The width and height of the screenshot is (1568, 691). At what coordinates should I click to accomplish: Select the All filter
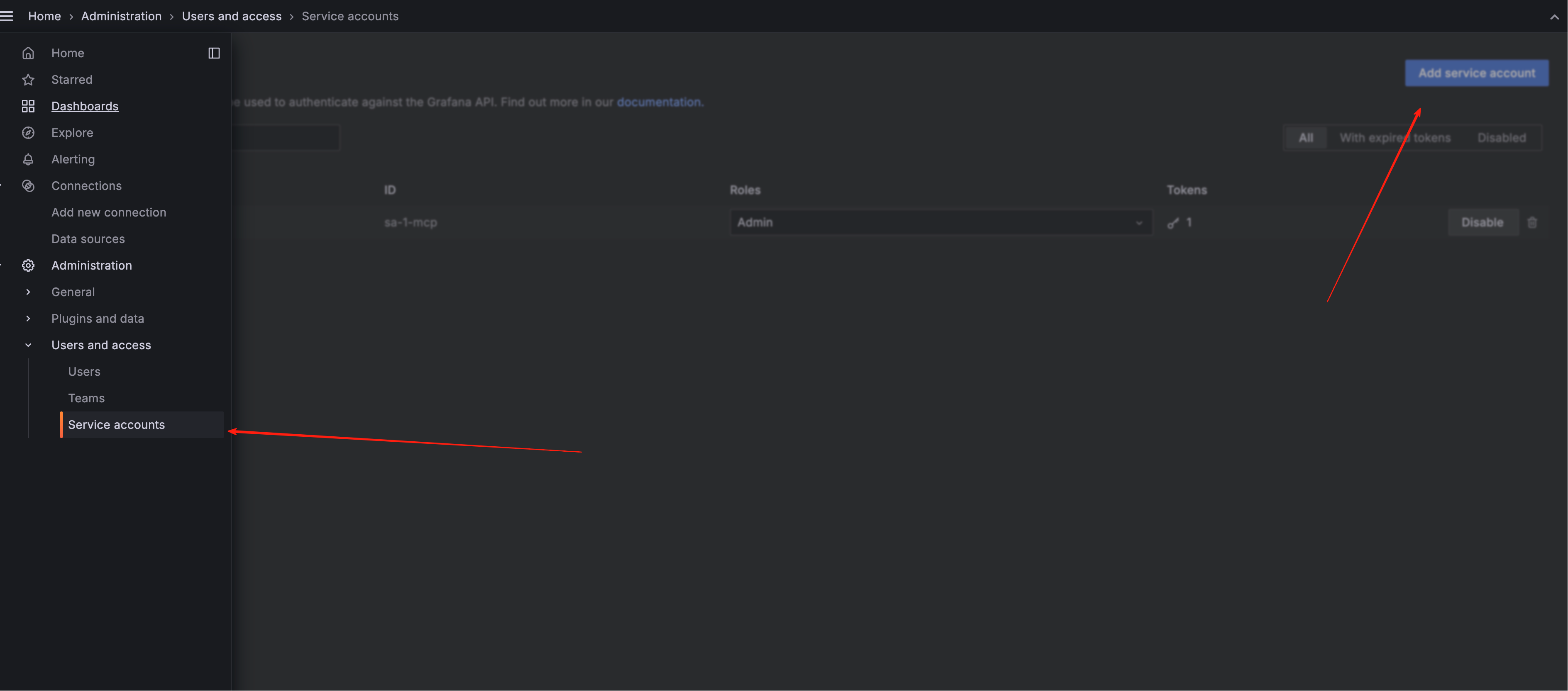point(1306,138)
